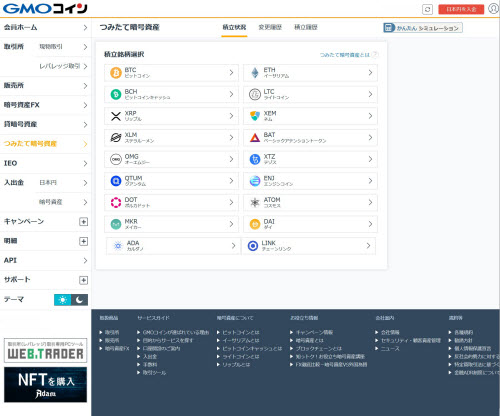Image resolution: width=500 pixels, height=416 pixels.
Task: Click the ADA Cardano icon
Action: (x=118, y=246)
